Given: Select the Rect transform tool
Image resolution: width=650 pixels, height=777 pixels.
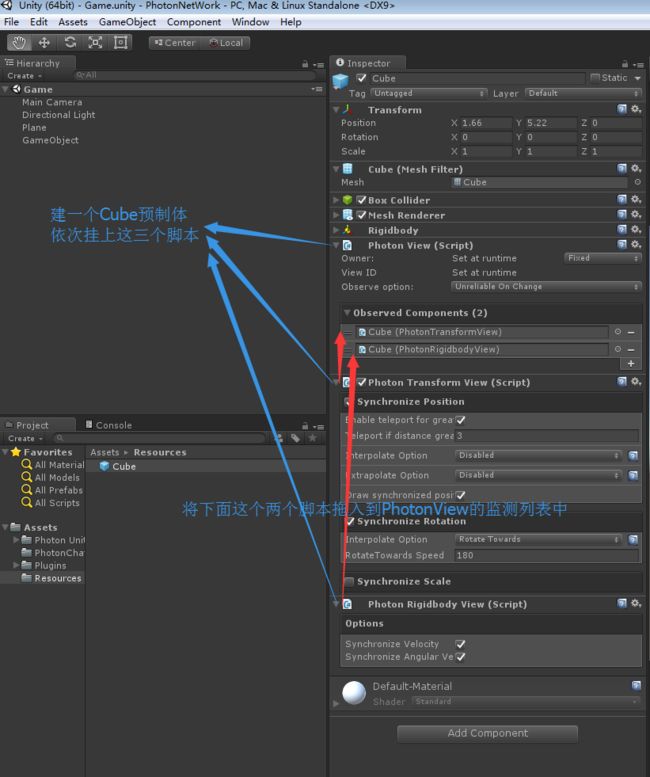Looking at the screenshot, I should (x=120, y=43).
